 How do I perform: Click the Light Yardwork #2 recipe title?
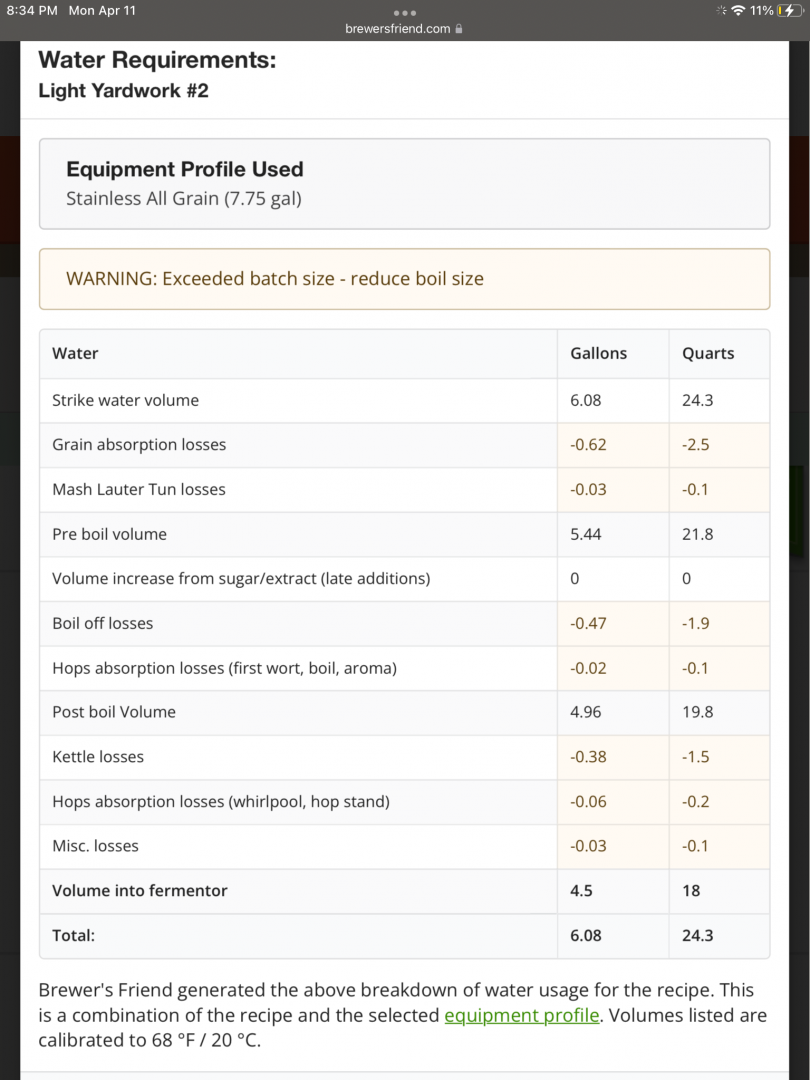click(x=123, y=91)
